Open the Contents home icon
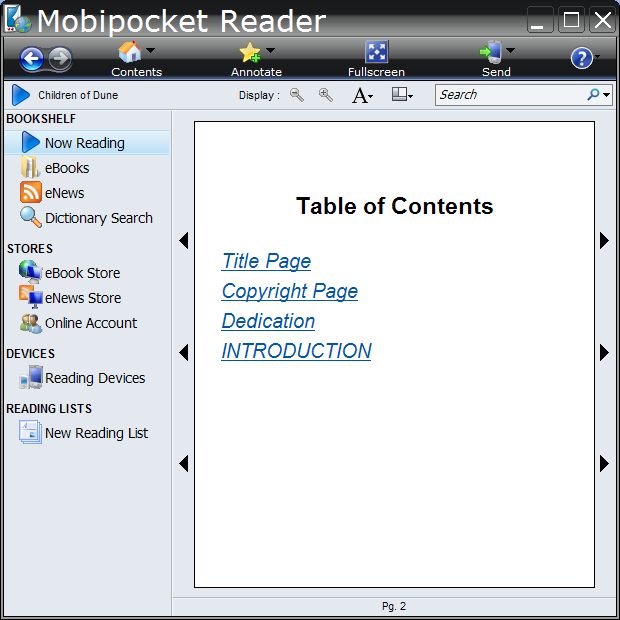The width and height of the screenshot is (620, 620). [130, 51]
